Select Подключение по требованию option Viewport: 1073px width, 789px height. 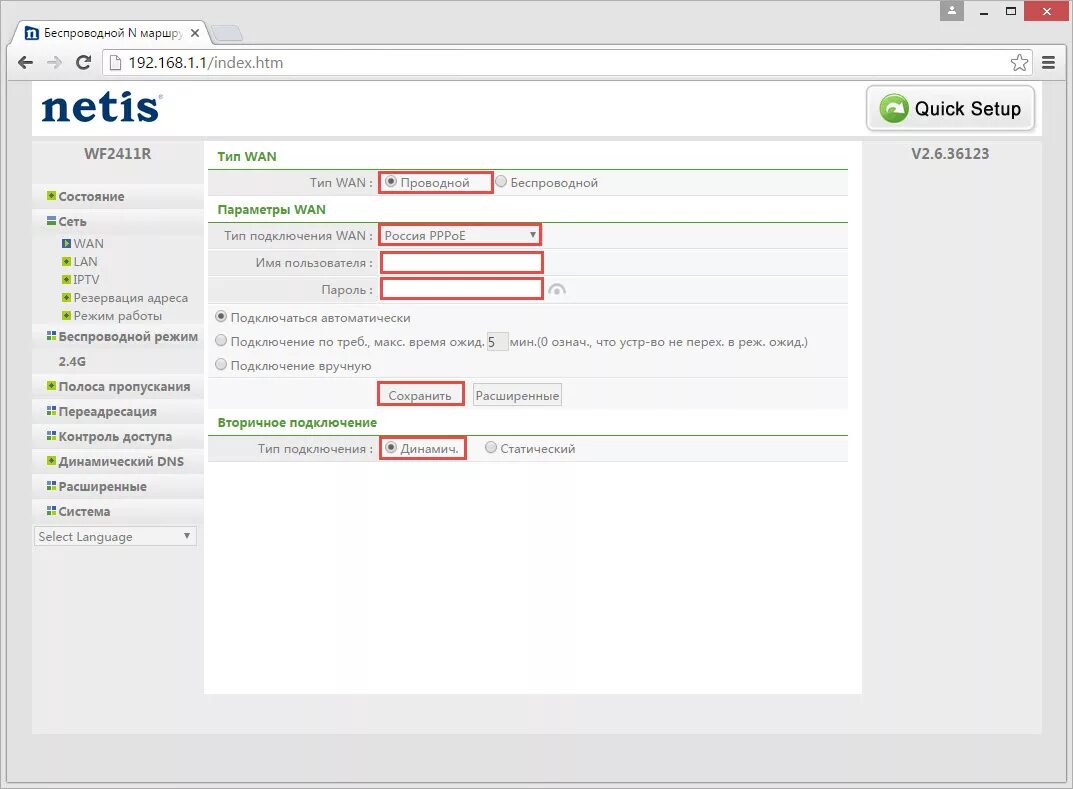coord(221,341)
